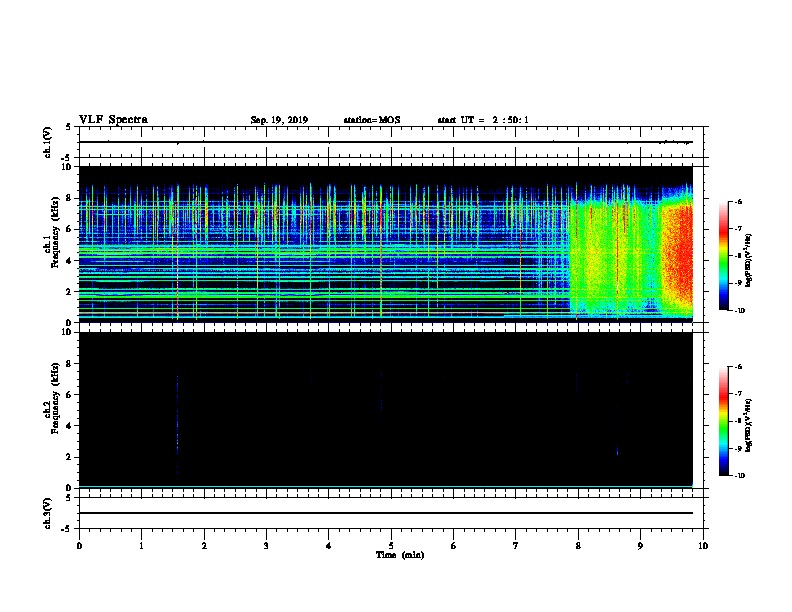Click the ch.1 voltage waveform trace
This screenshot has height=612, width=792.
[x=386, y=142]
